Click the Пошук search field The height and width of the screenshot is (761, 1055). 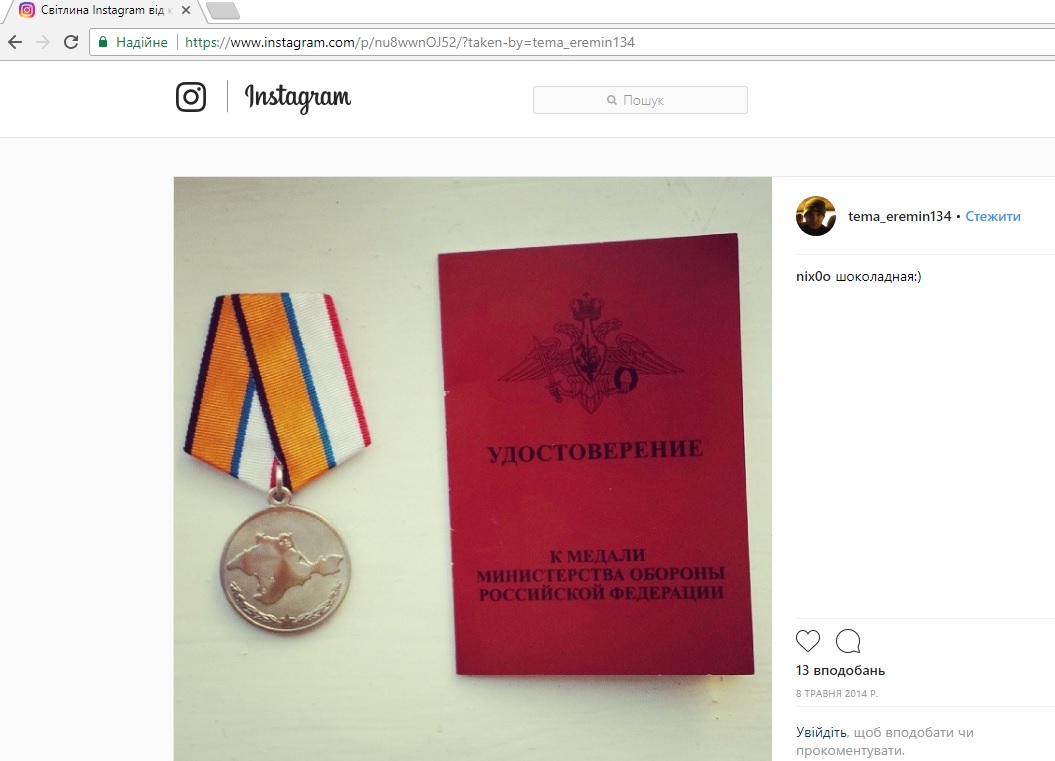pyautogui.click(x=640, y=100)
